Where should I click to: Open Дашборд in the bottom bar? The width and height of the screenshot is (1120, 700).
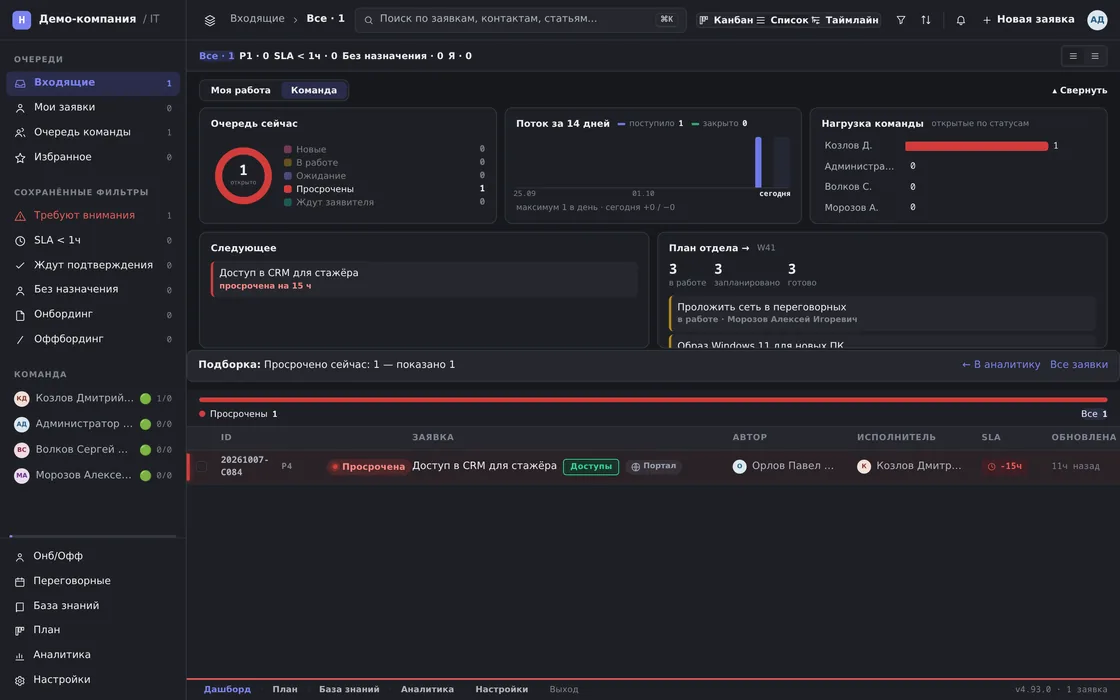pos(227,689)
